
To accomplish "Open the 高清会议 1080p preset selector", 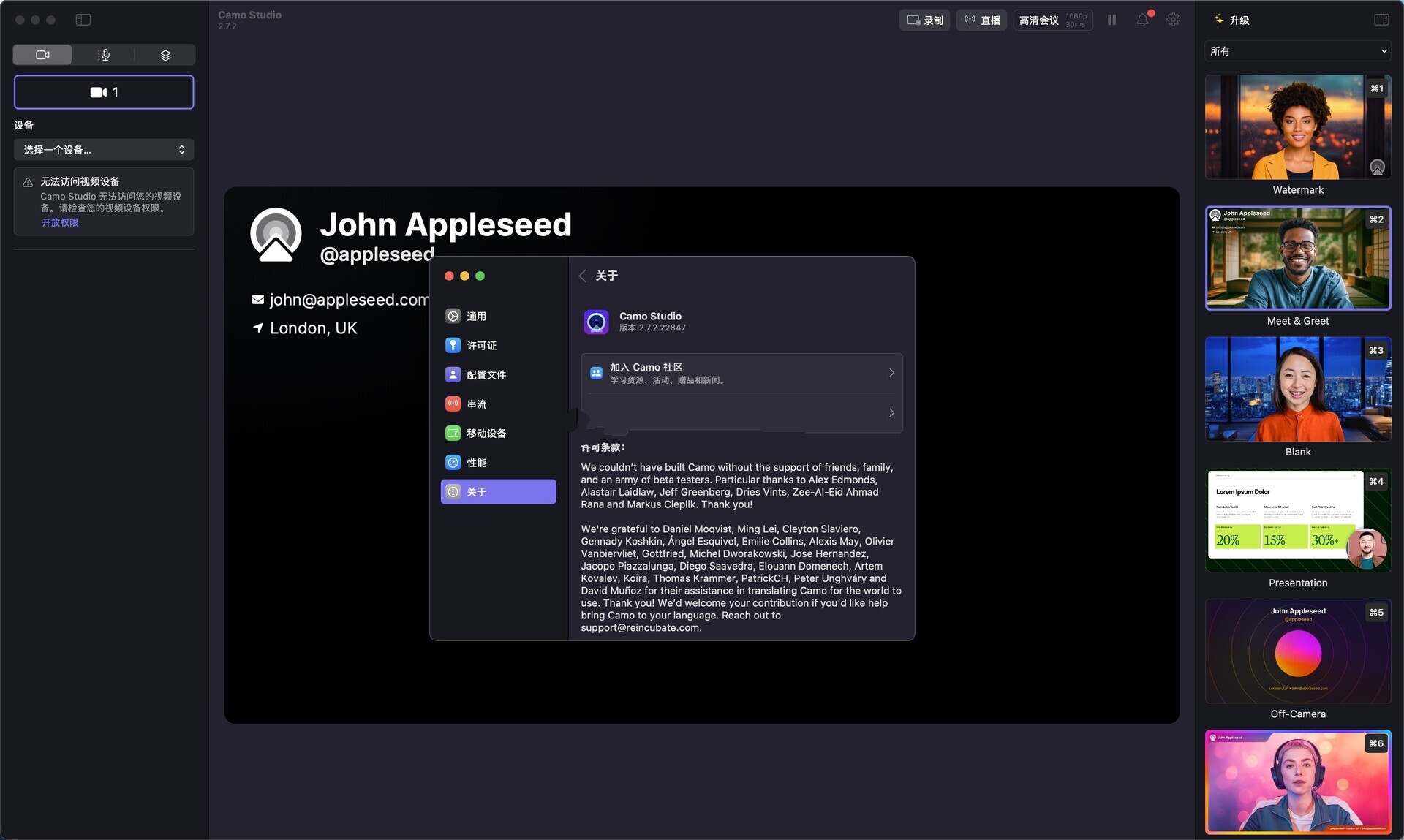I will [1053, 20].
